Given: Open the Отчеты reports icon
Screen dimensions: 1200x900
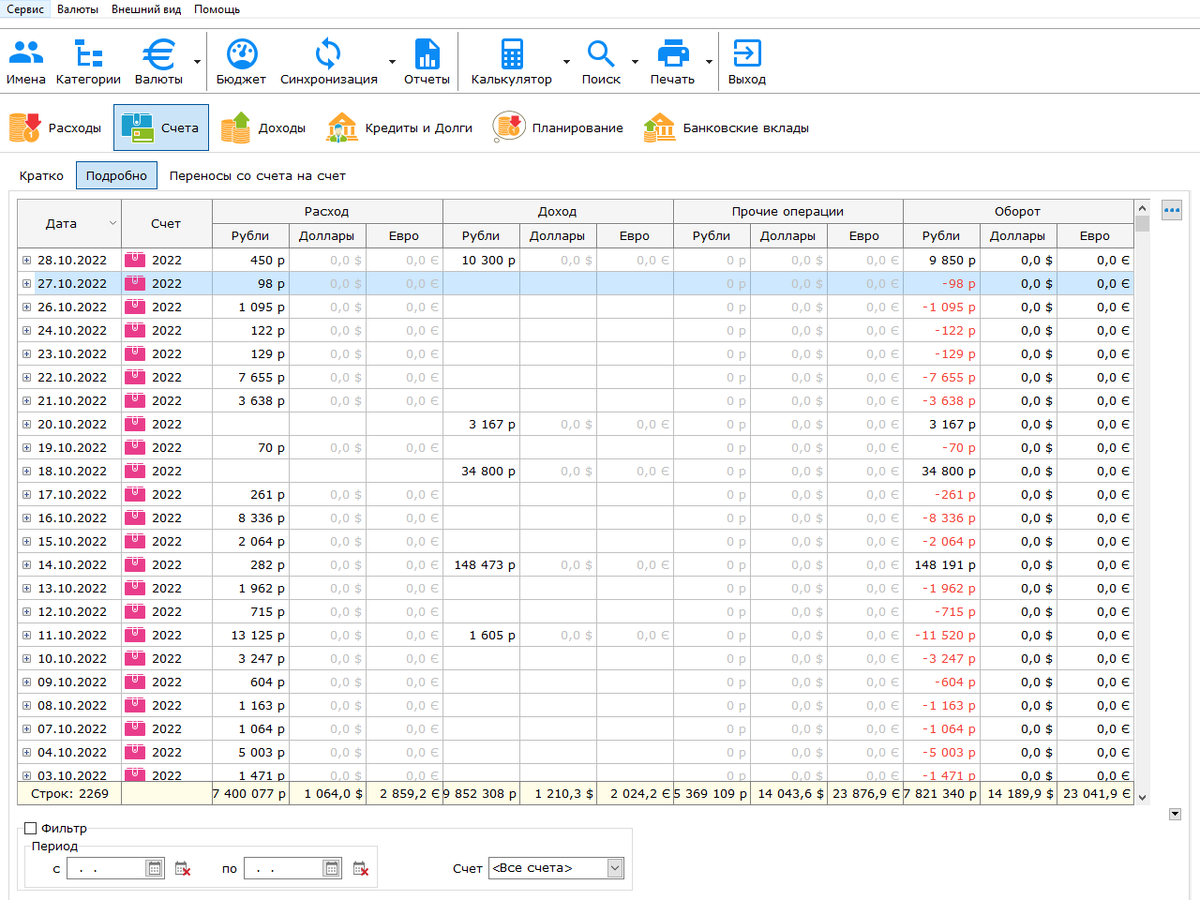Looking at the screenshot, I should (427, 62).
